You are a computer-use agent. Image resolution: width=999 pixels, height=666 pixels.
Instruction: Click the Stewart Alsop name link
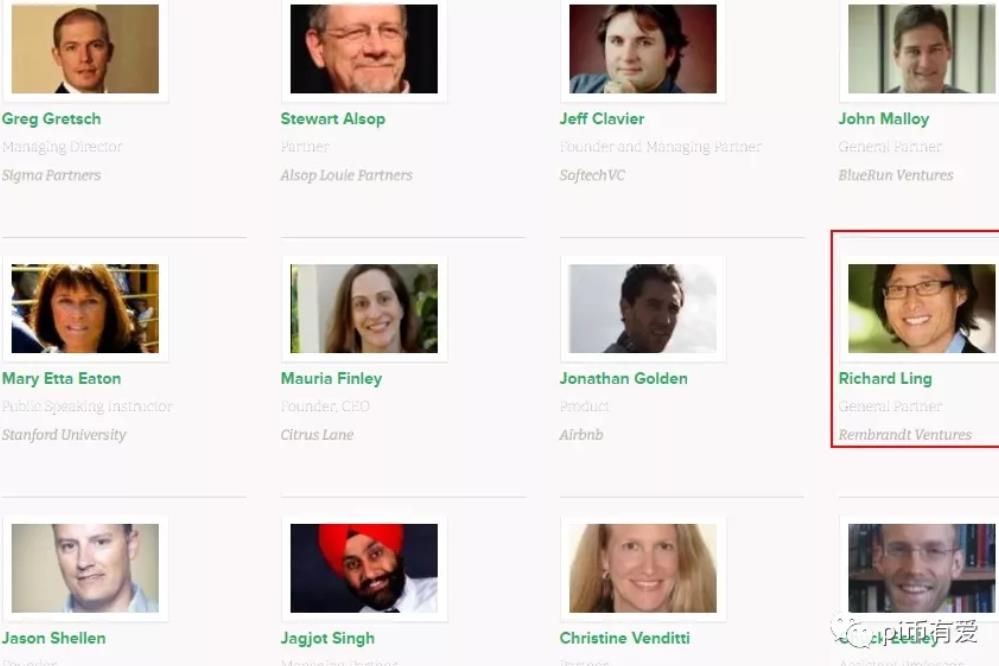(x=333, y=119)
